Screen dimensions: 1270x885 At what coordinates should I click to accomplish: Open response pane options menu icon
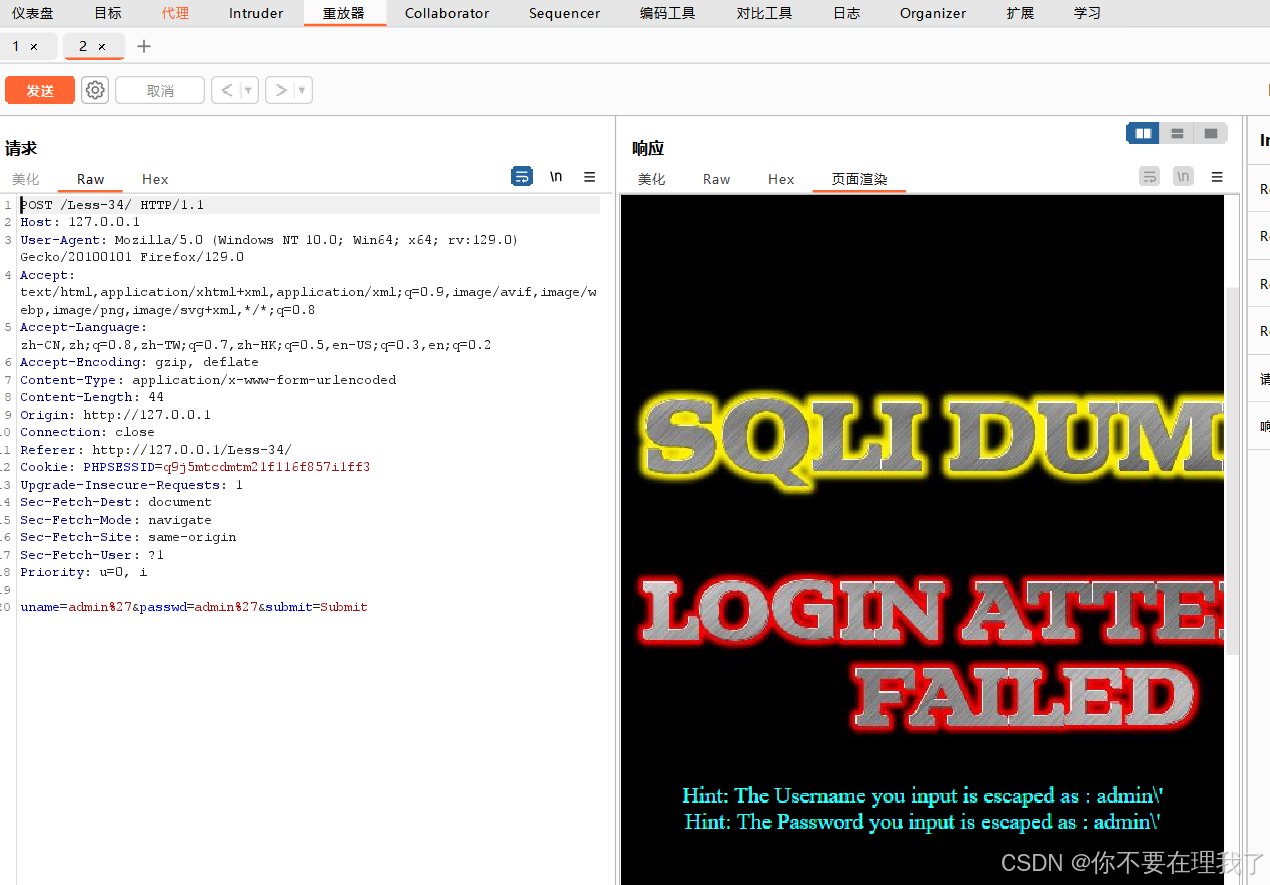coord(1217,177)
